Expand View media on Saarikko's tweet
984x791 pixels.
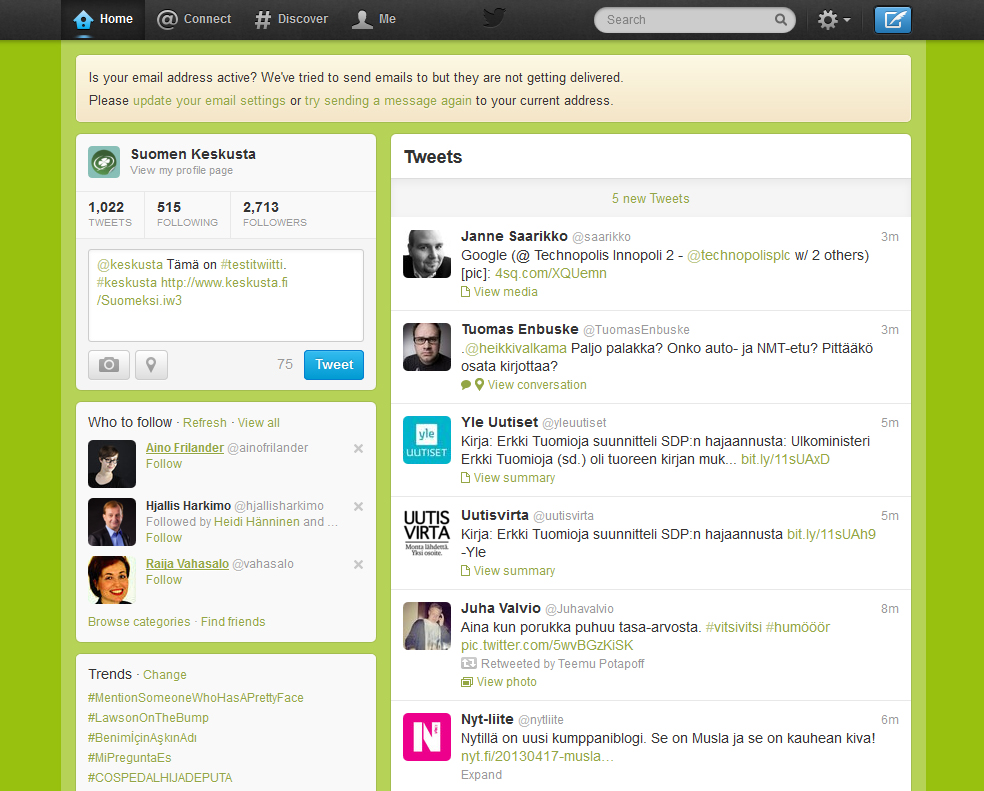click(500, 292)
